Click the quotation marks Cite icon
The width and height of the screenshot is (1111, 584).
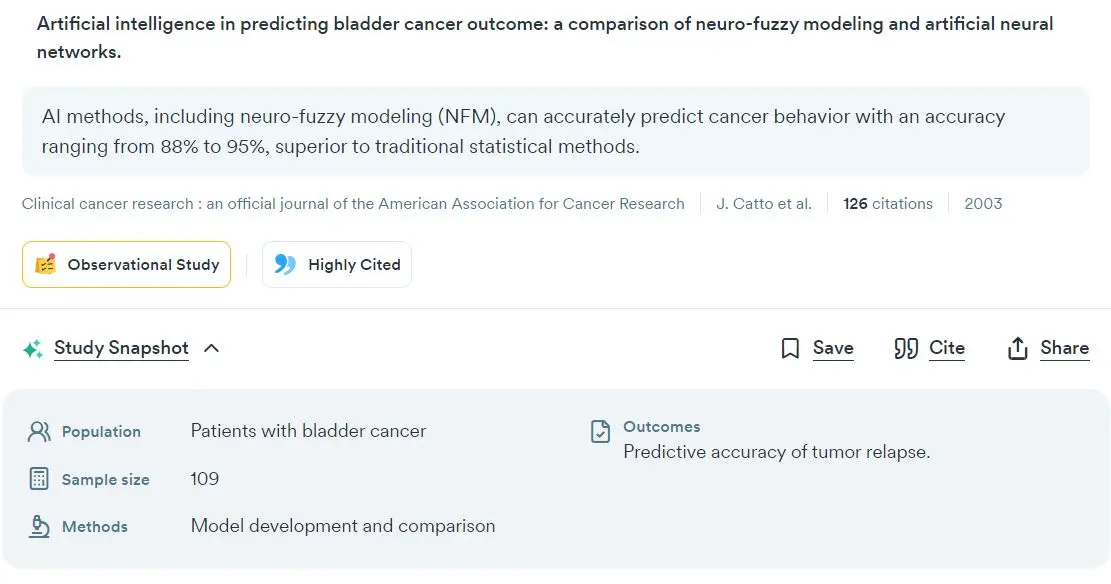click(x=906, y=348)
